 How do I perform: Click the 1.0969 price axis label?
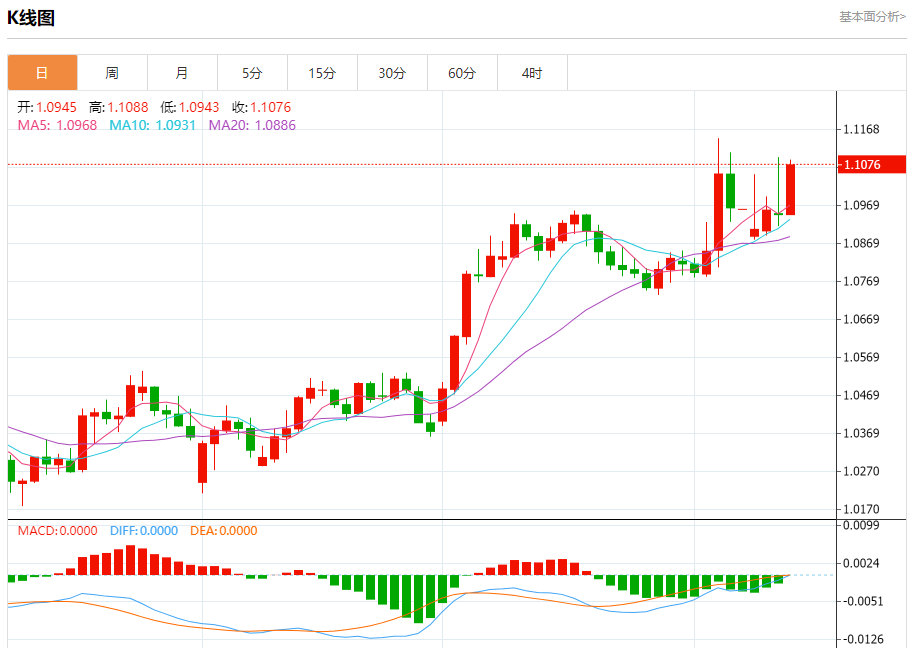(861, 205)
